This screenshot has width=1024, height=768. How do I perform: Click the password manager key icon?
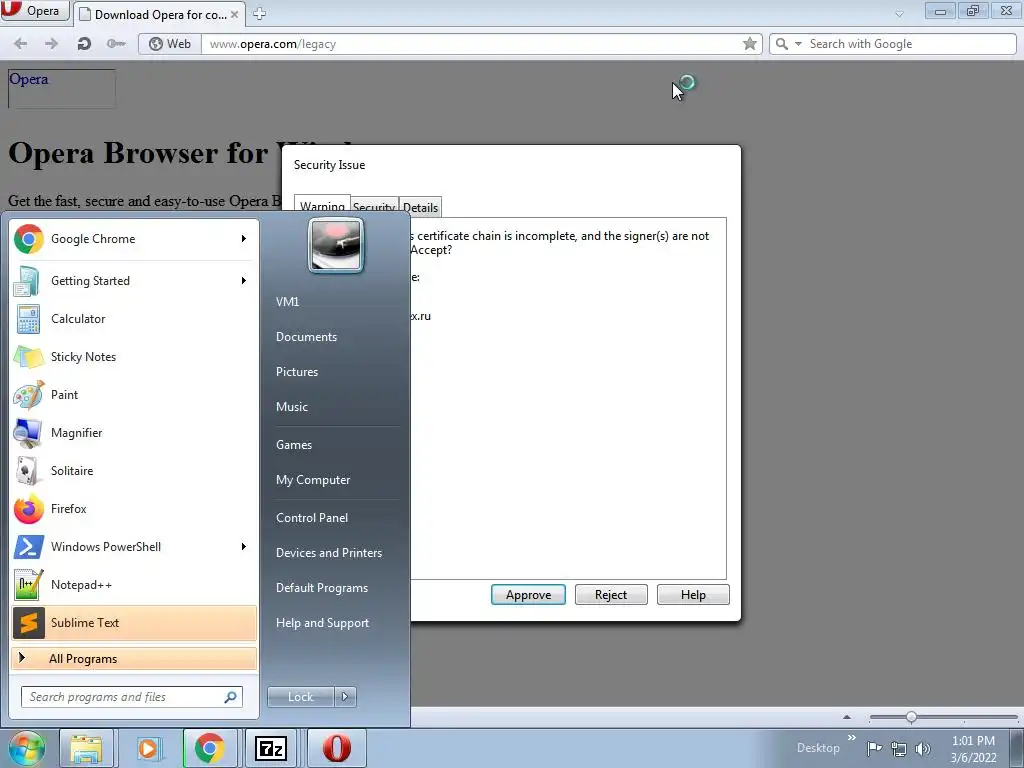click(x=116, y=44)
